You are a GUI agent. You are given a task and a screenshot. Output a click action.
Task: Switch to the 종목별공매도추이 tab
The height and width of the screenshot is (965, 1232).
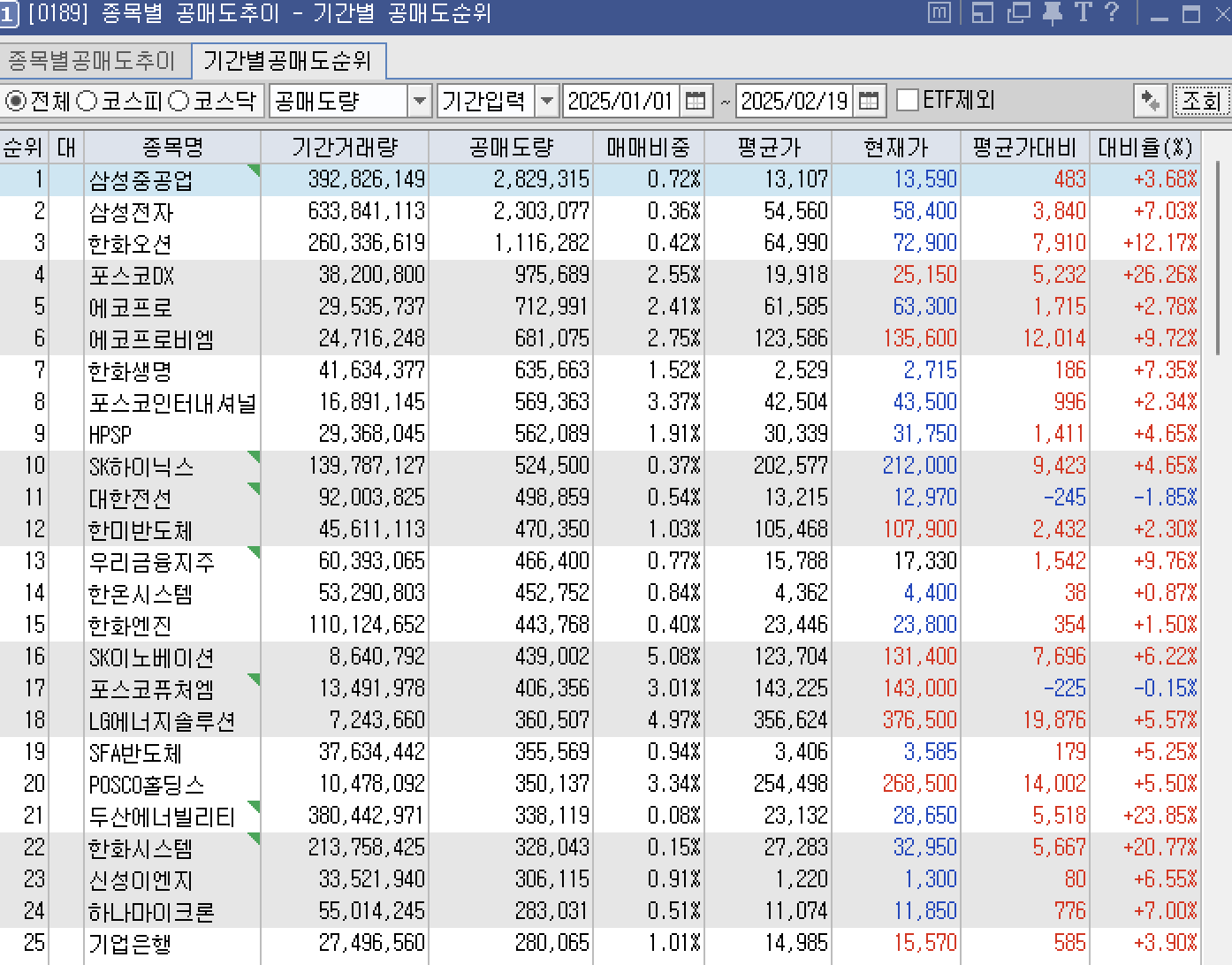tap(94, 61)
